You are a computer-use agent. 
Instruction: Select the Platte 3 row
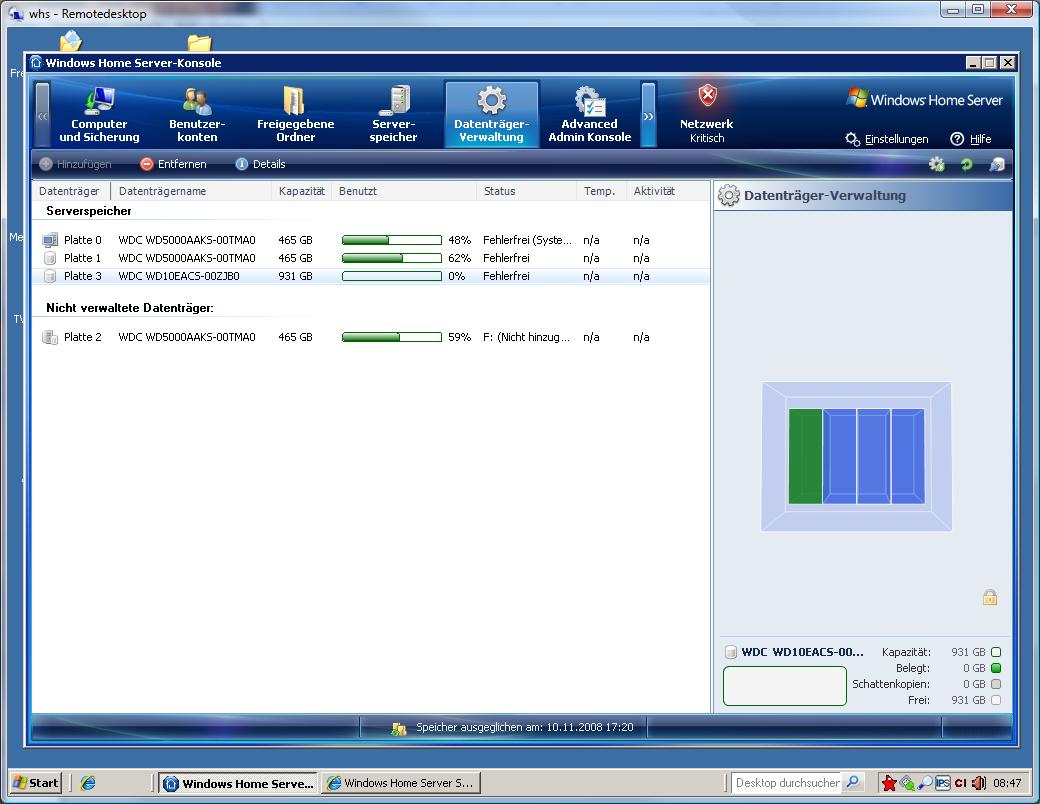point(370,276)
